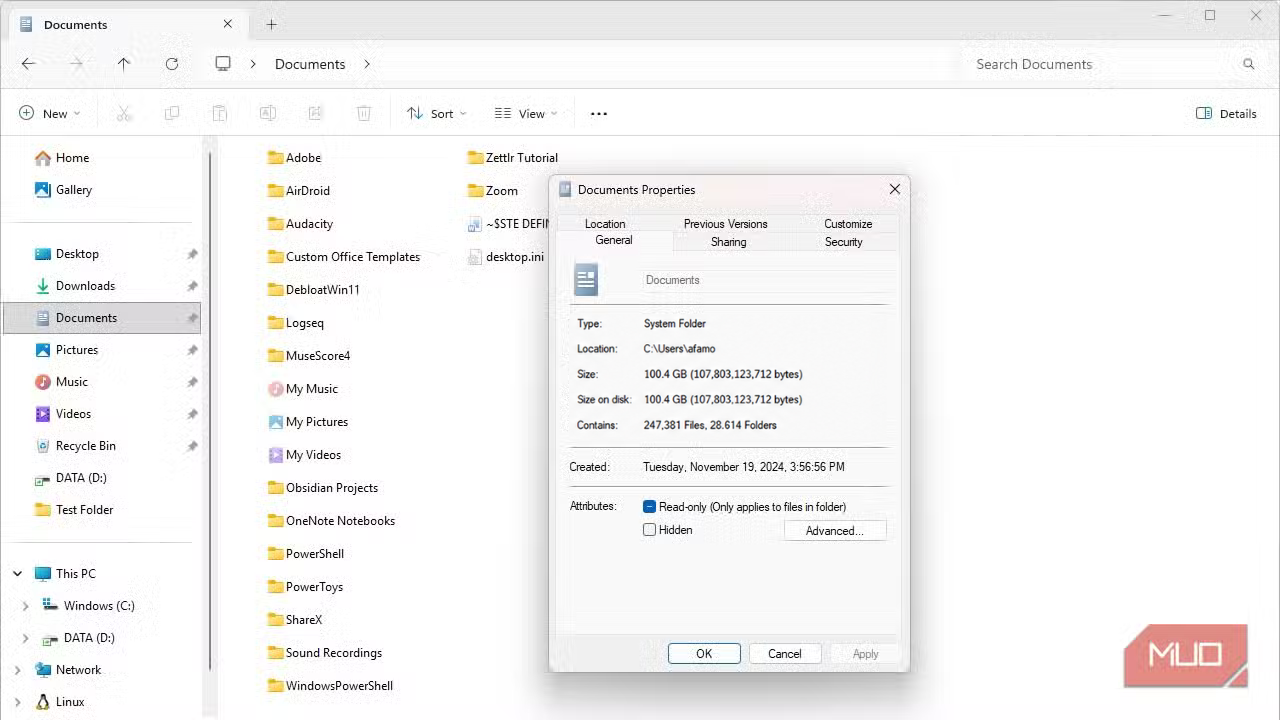Viewport: 1280px width, 720px height.
Task: Go up one folder level arrow
Action: pyautogui.click(x=124, y=64)
